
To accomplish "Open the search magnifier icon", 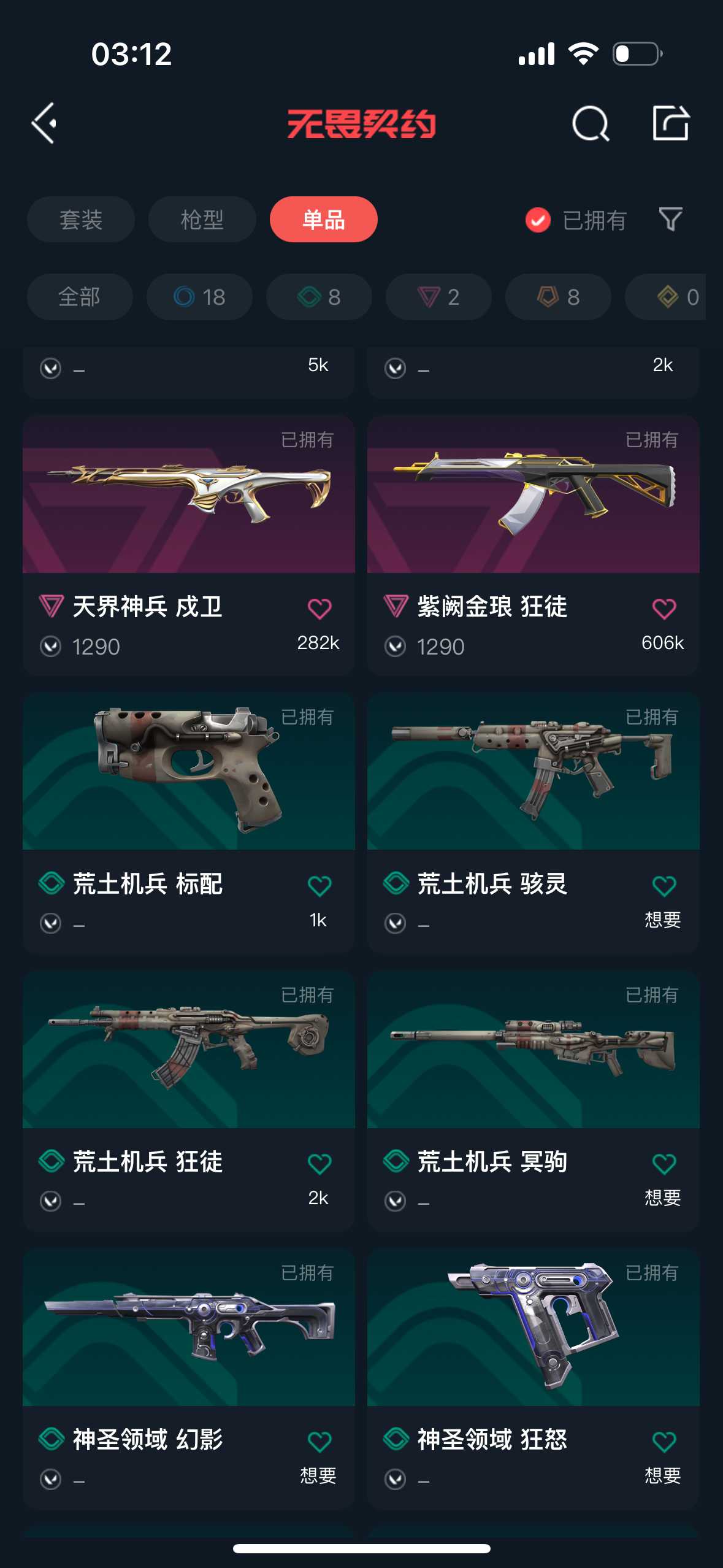I will point(591,123).
